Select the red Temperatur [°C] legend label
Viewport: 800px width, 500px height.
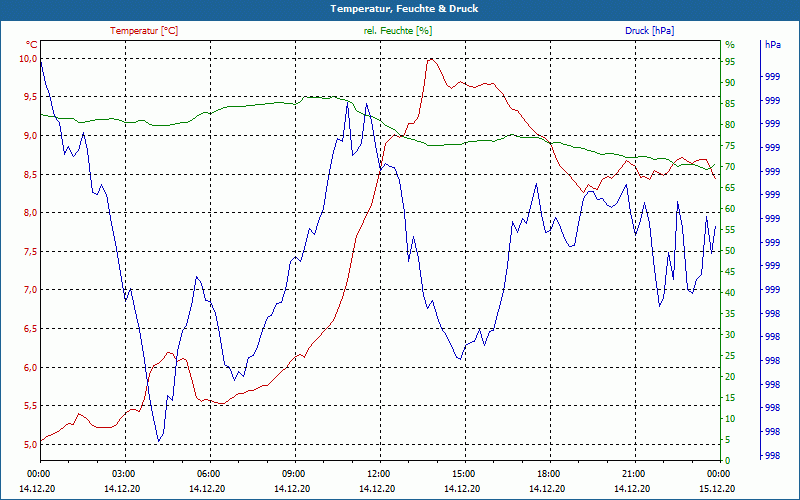point(144,31)
